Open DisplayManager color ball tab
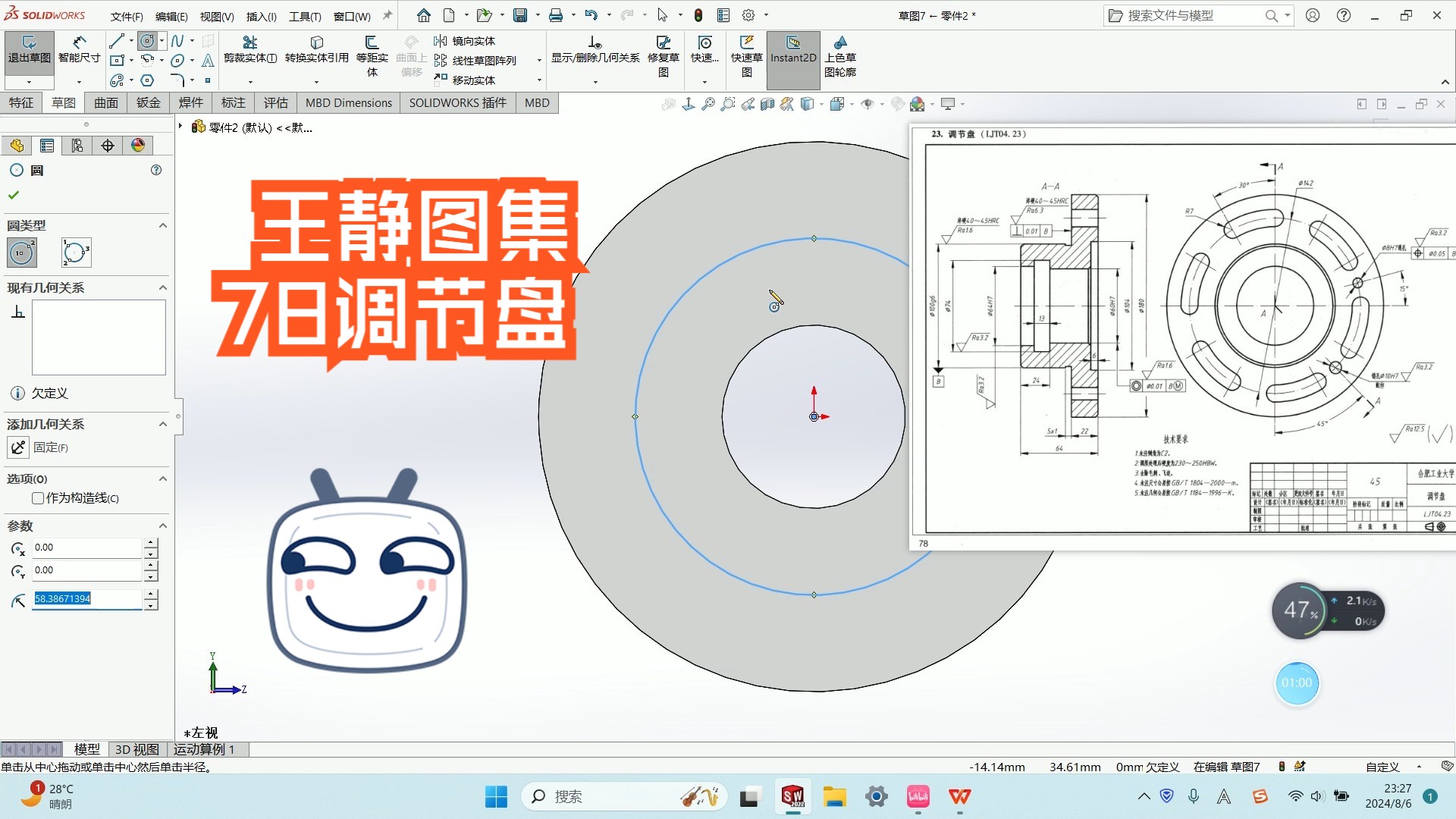This screenshot has width=1456, height=819. [x=138, y=146]
